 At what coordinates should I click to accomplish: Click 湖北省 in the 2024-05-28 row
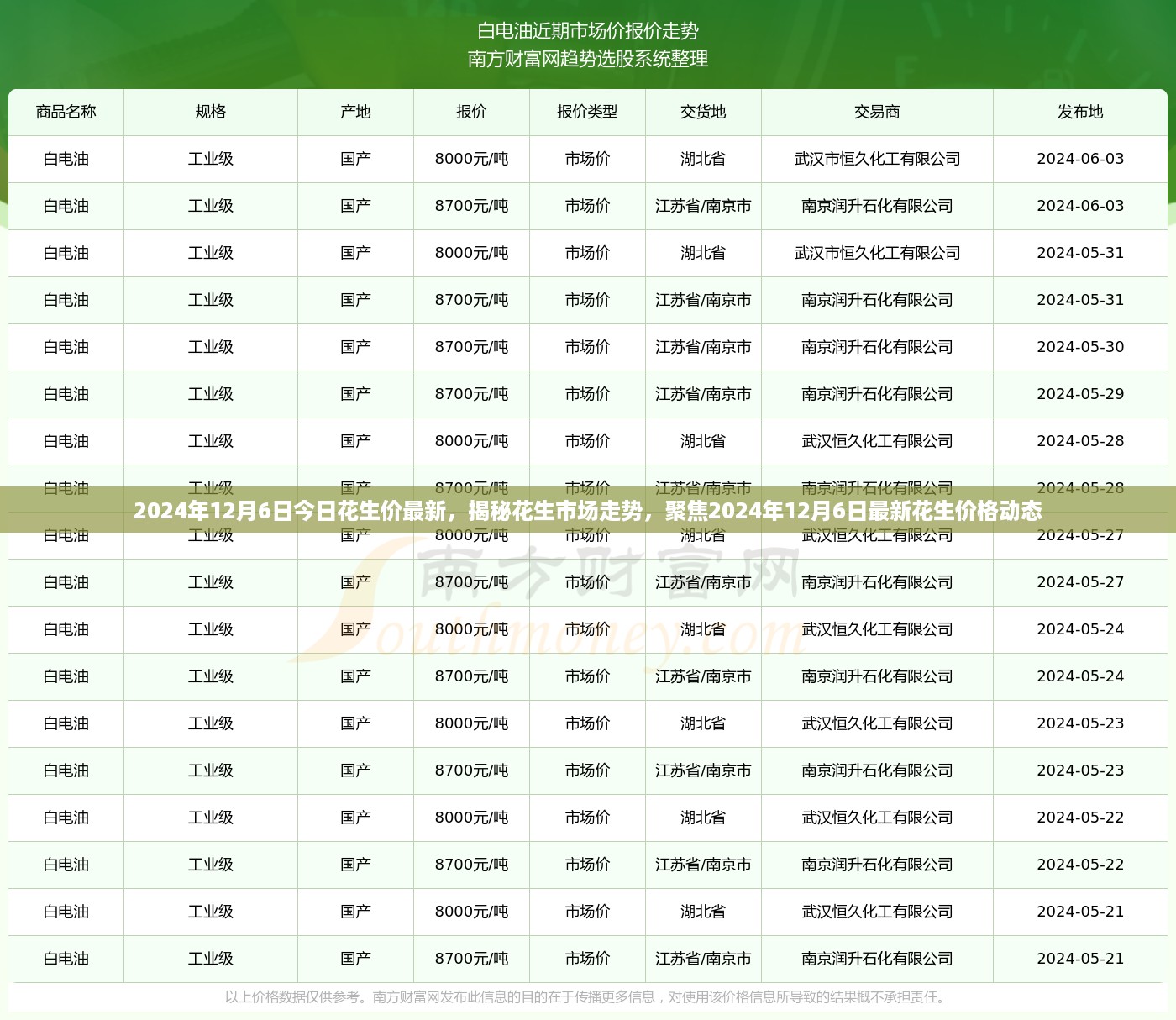[703, 441]
